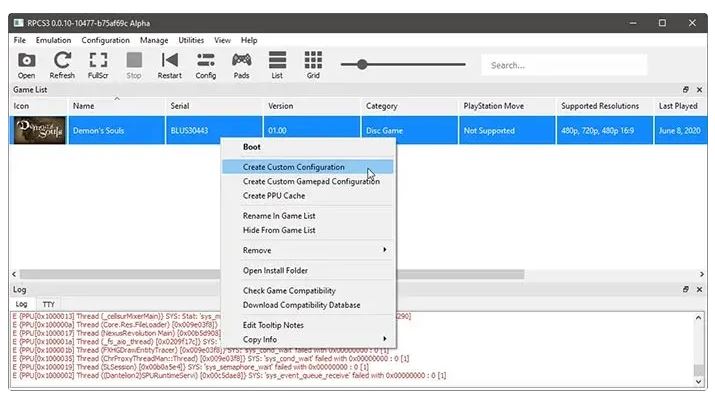Close the Game List panel

click(x=699, y=89)
